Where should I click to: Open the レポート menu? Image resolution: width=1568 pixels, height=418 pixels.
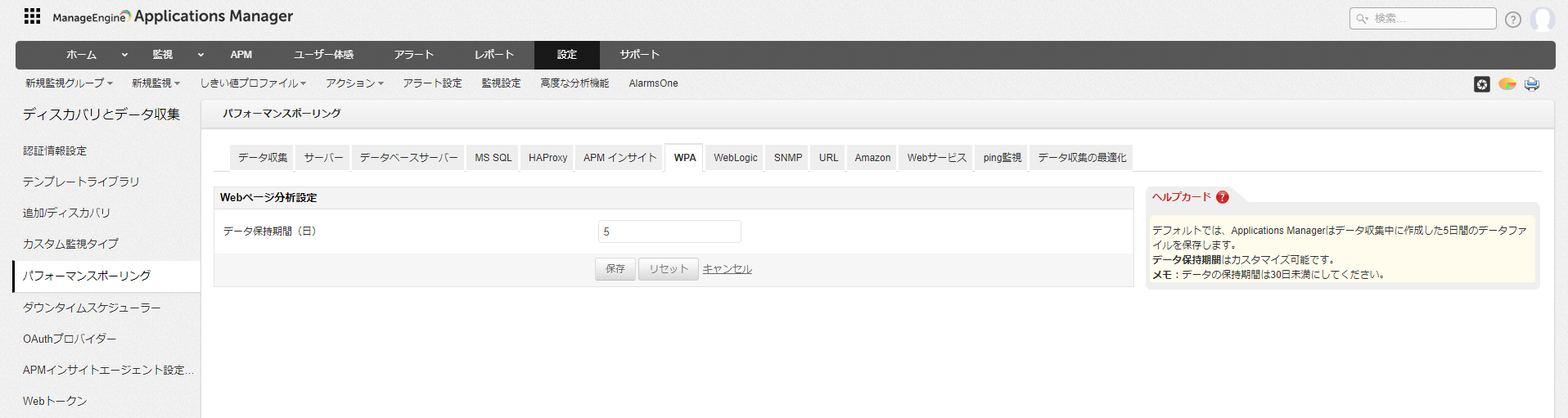click(x=494, y=55)
